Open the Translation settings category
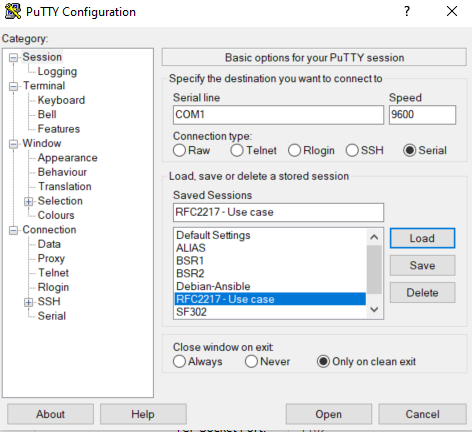Screen dimensions: 472x432 pos(65,186)
